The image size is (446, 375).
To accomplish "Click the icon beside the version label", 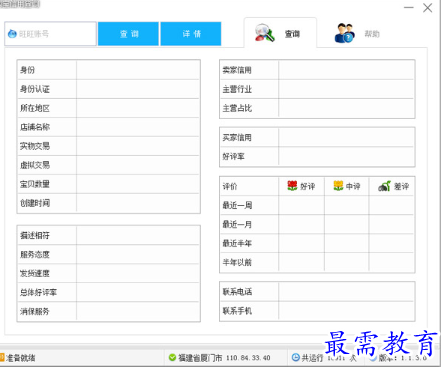I will pos(373,358).
